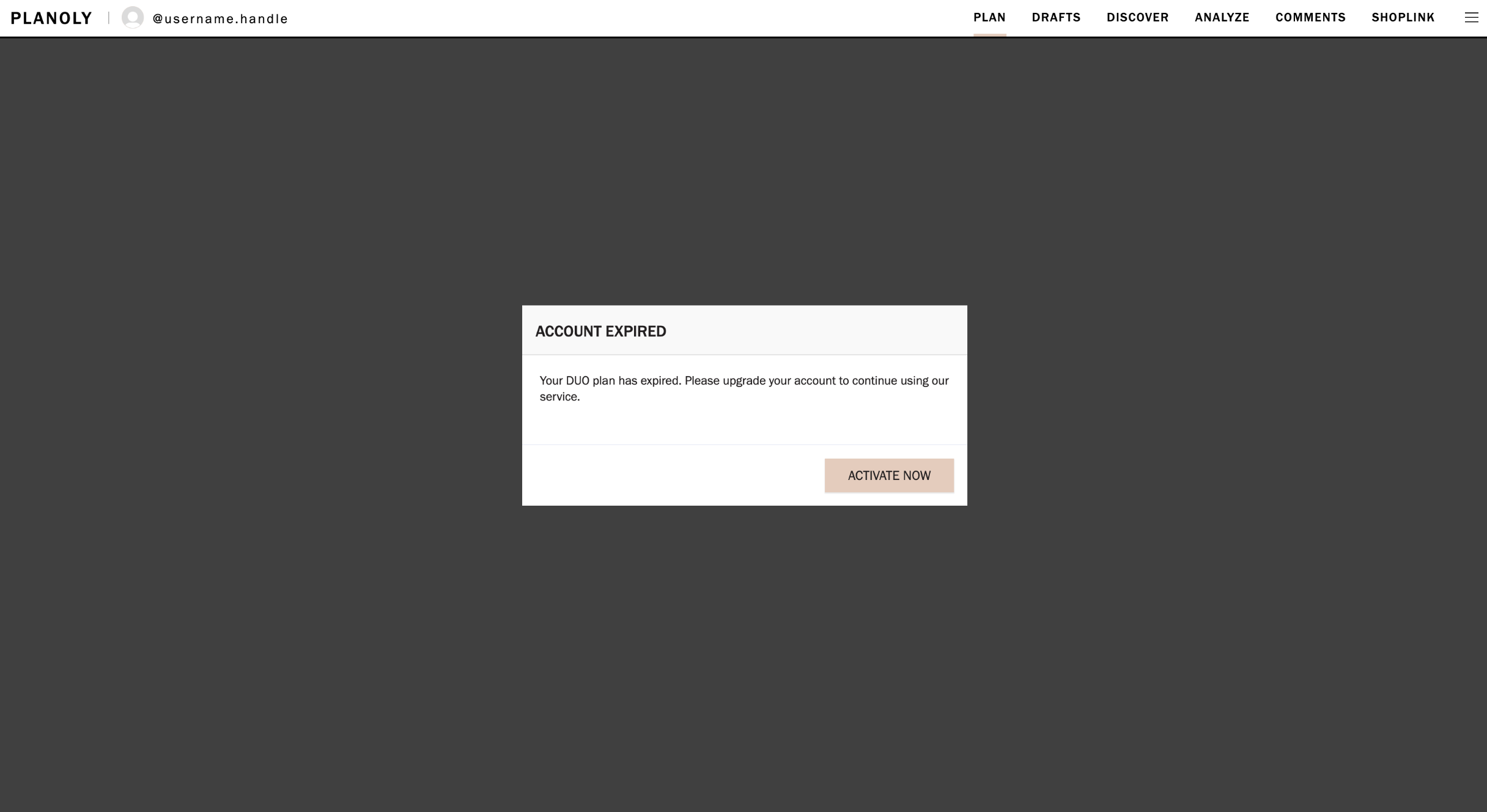Image resolution: width=1487 pixels, height=812 pixels.
Task: Open the ANALYZE tab
Action: 1222,18
